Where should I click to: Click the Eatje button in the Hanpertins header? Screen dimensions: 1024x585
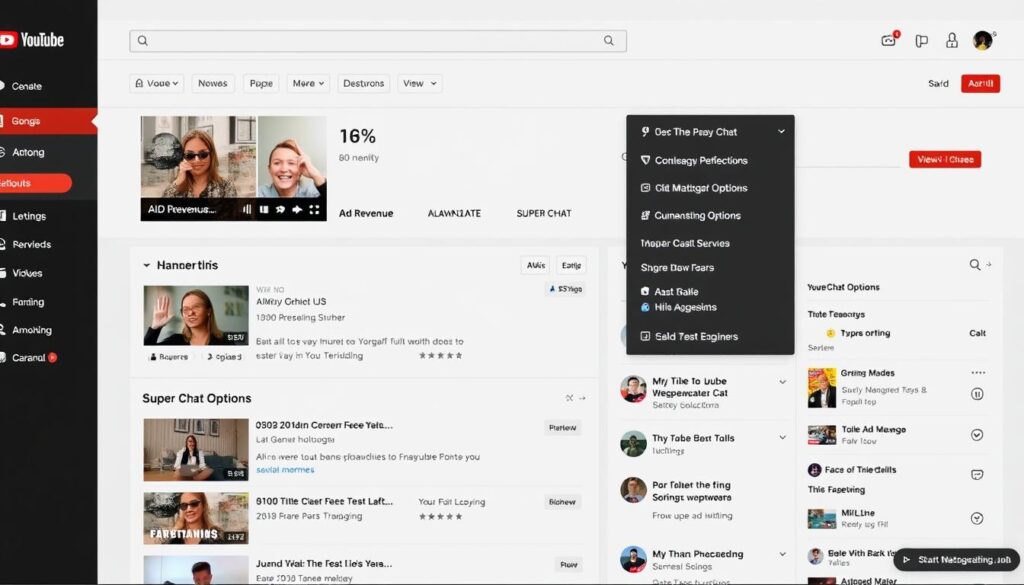coord(571,265)
